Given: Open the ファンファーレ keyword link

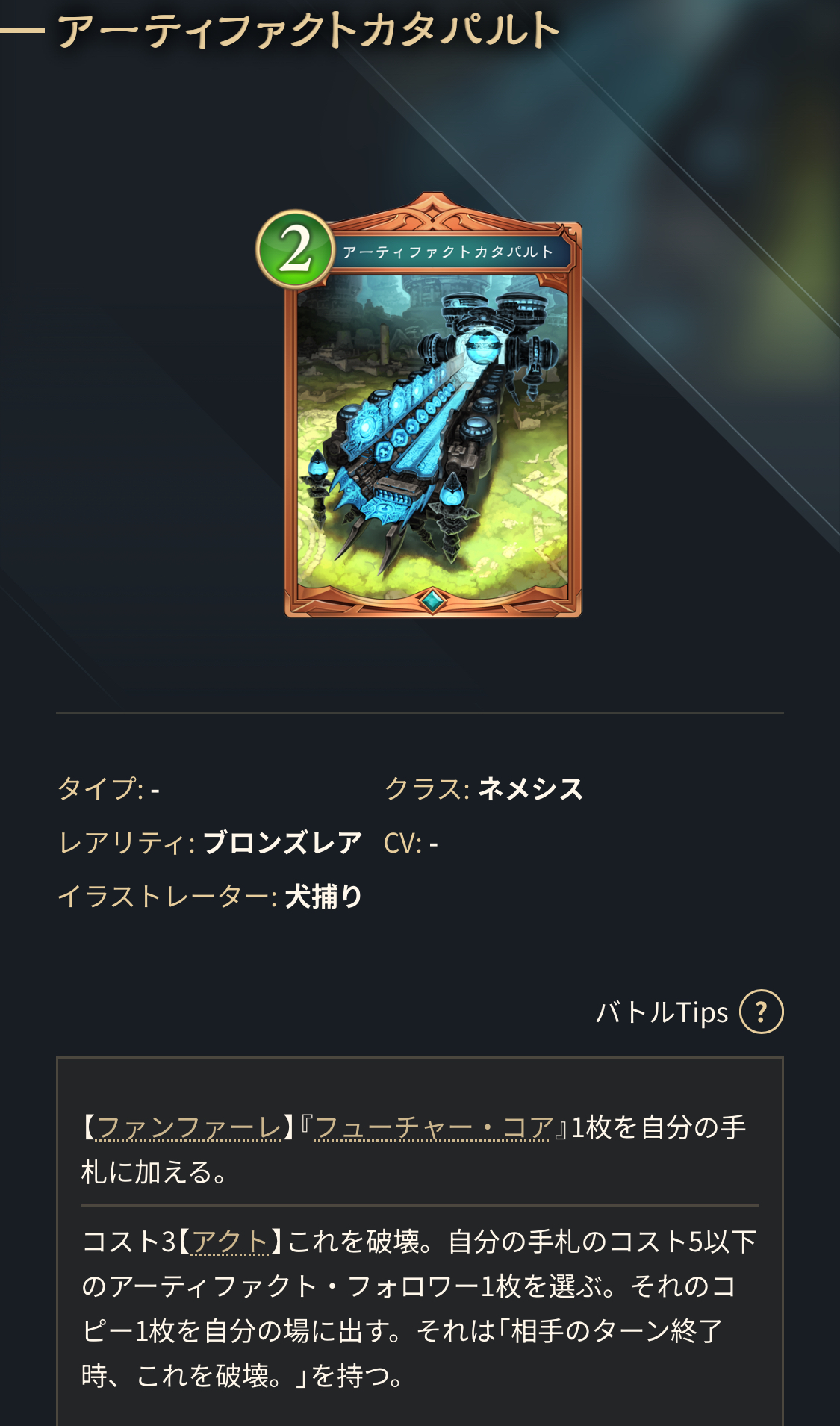Looking at the screenshot, I should (189, 1127).
